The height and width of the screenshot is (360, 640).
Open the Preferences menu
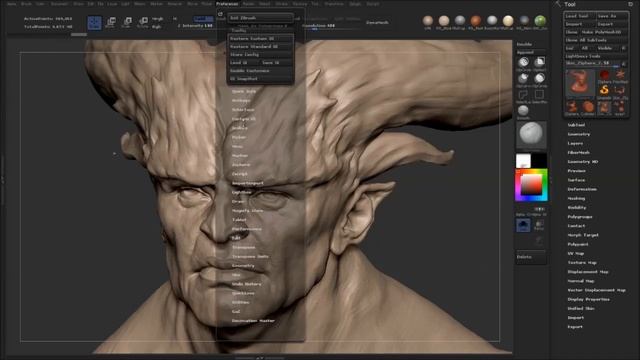(227, 4)
